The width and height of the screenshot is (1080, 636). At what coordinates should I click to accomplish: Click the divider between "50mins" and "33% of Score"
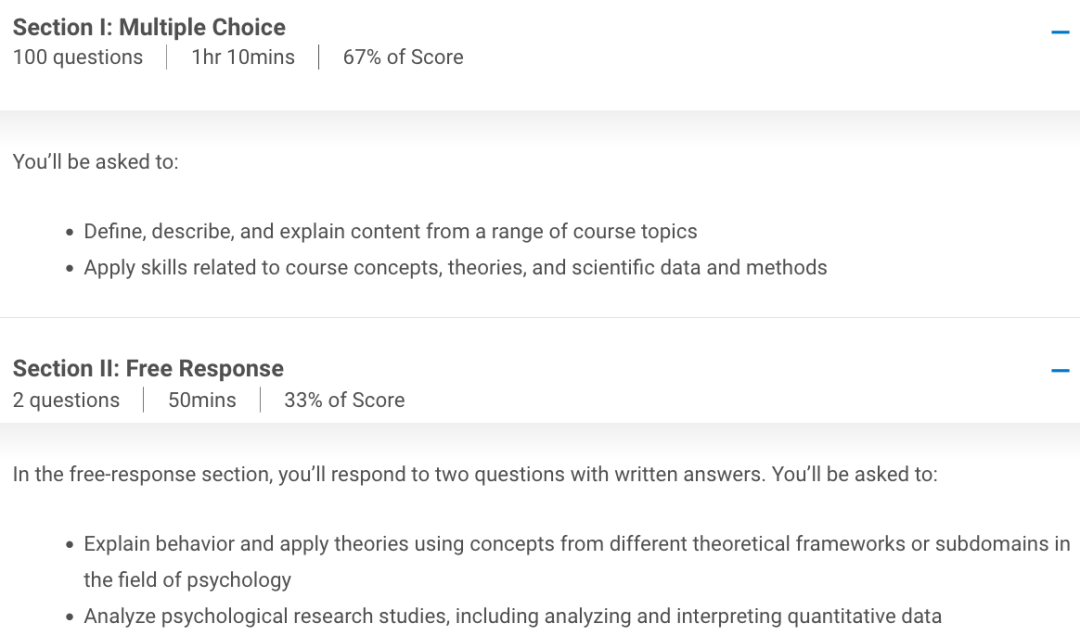[260, 400]
